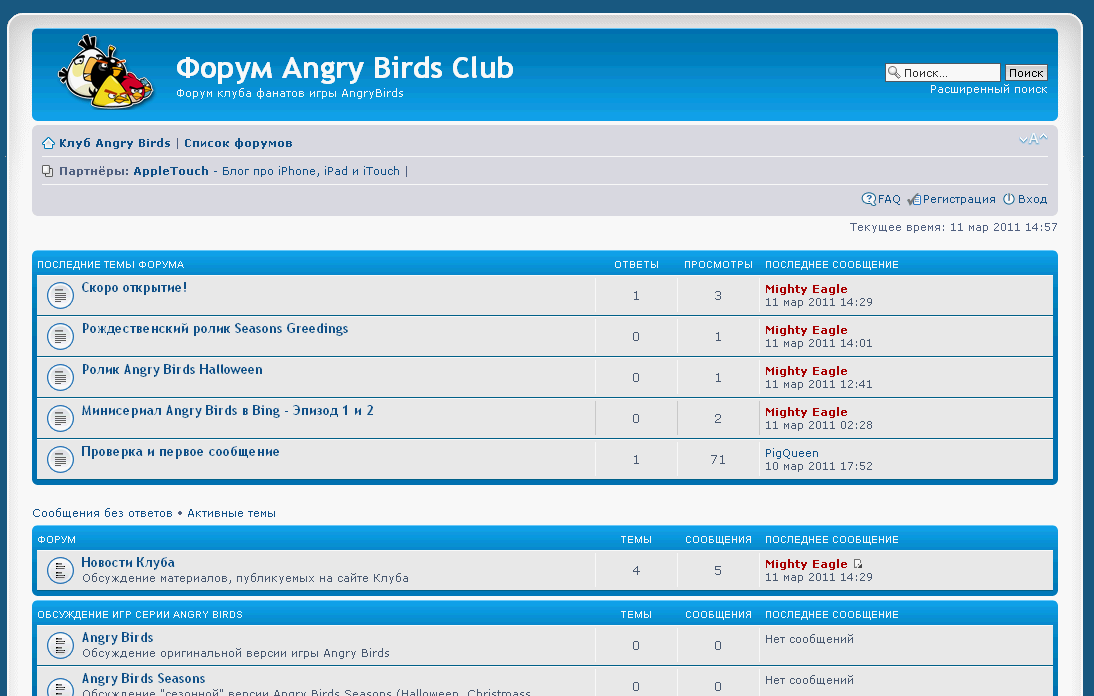Image resolution: width=1094 pixels, height=696 pixels.
Task: Click topic icon for Ролик Angry Birds Halloween
Action: point(60,377)
